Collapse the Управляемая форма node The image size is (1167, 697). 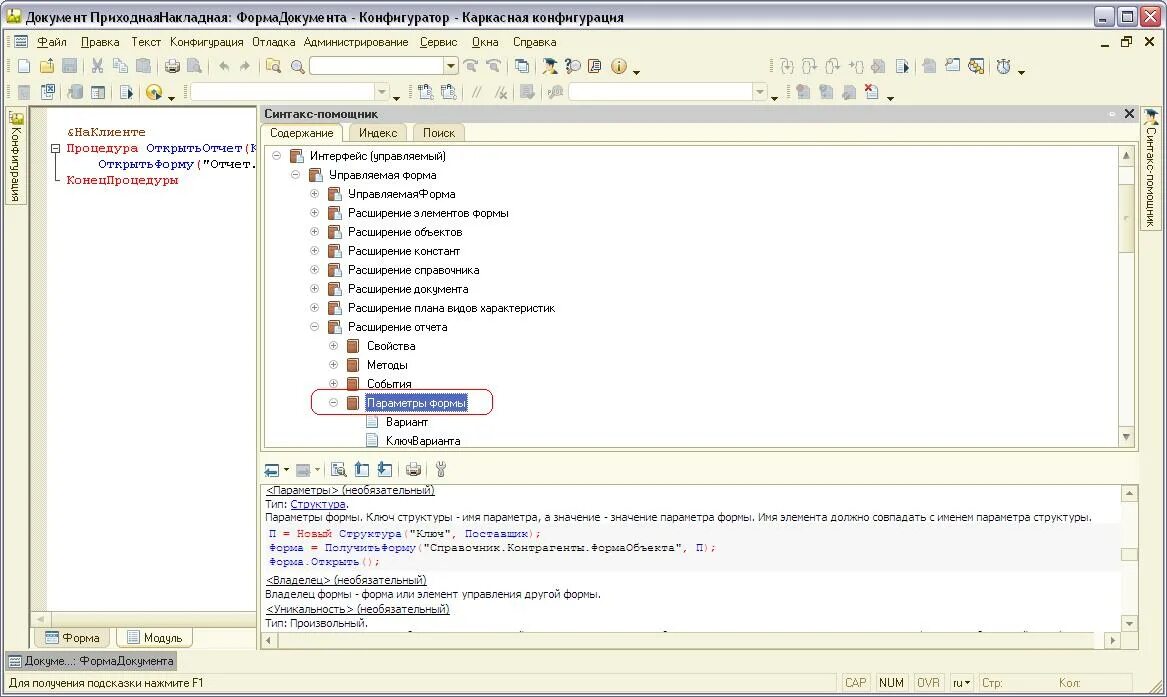click(295, 175)
